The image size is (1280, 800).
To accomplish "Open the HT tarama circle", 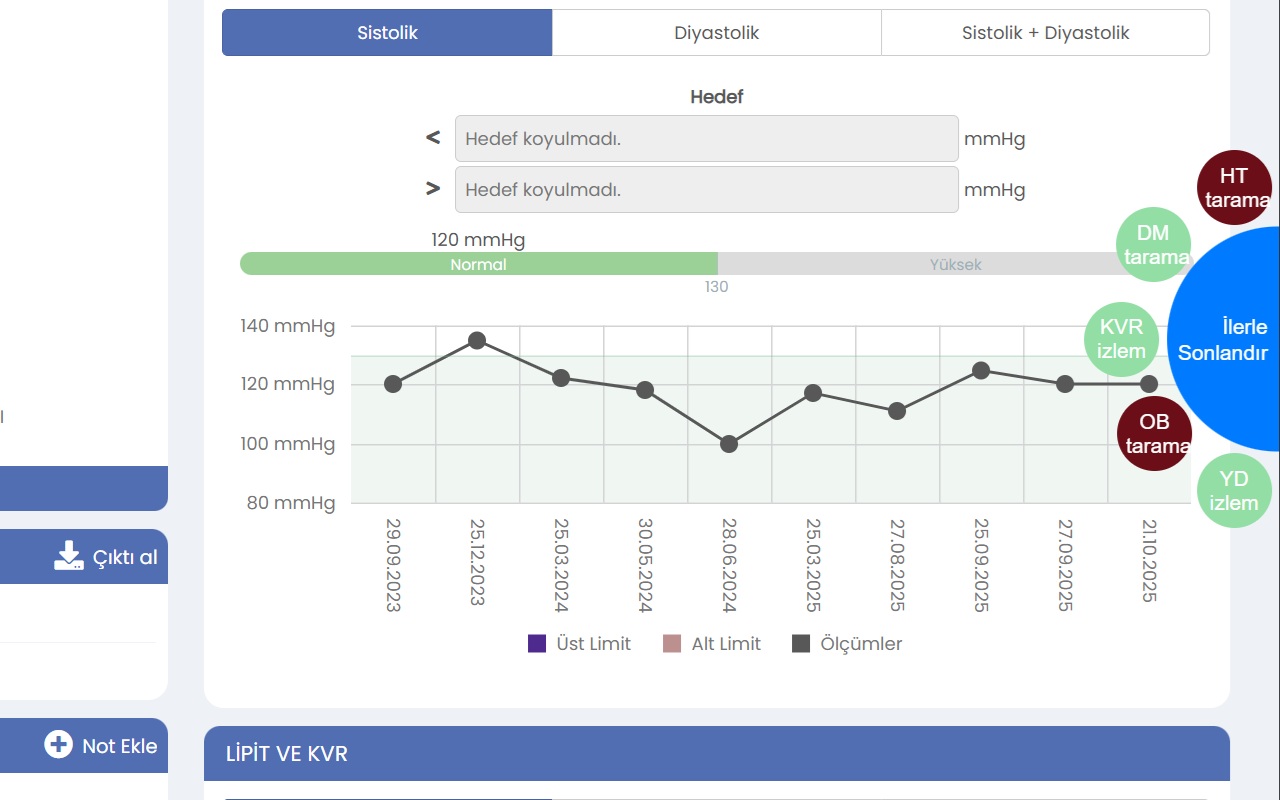I will [x=1234, y=188].
